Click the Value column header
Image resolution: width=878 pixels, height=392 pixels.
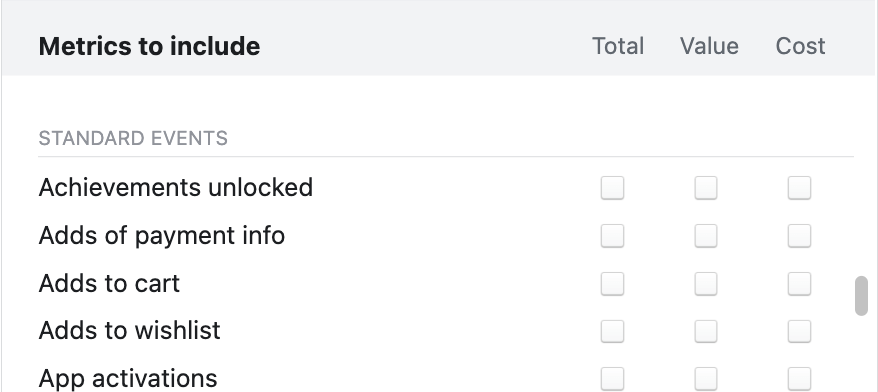tap(709, 46)
